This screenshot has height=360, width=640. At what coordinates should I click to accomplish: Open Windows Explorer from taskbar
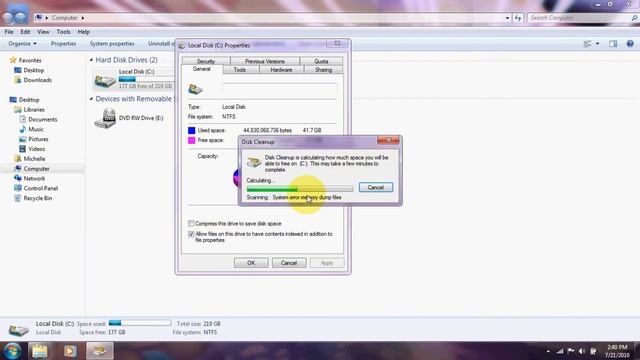coord(40,351)
